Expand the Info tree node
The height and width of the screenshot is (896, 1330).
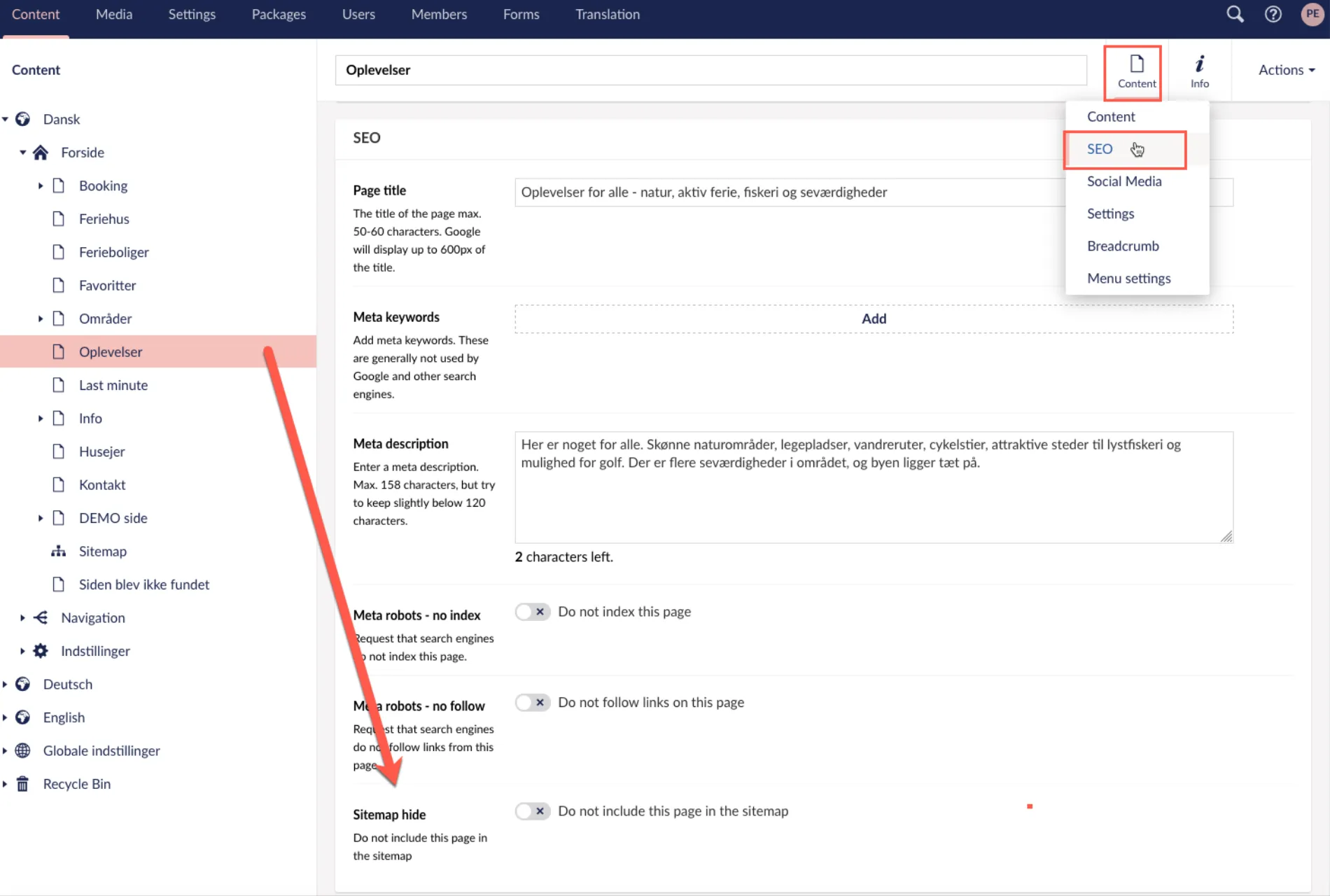[41, 418]
